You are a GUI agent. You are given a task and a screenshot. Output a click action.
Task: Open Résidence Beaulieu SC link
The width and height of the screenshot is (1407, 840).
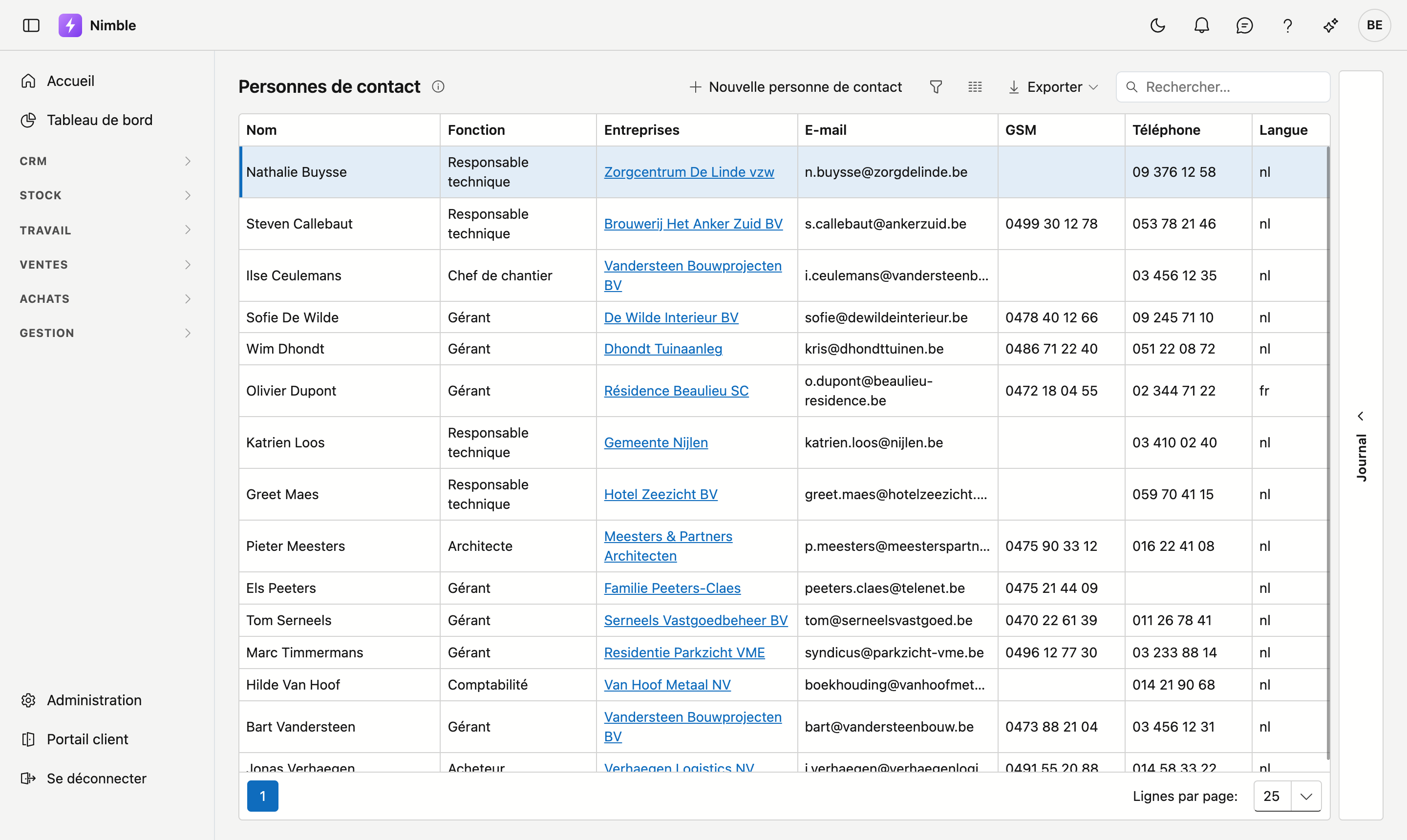point(676,391)
